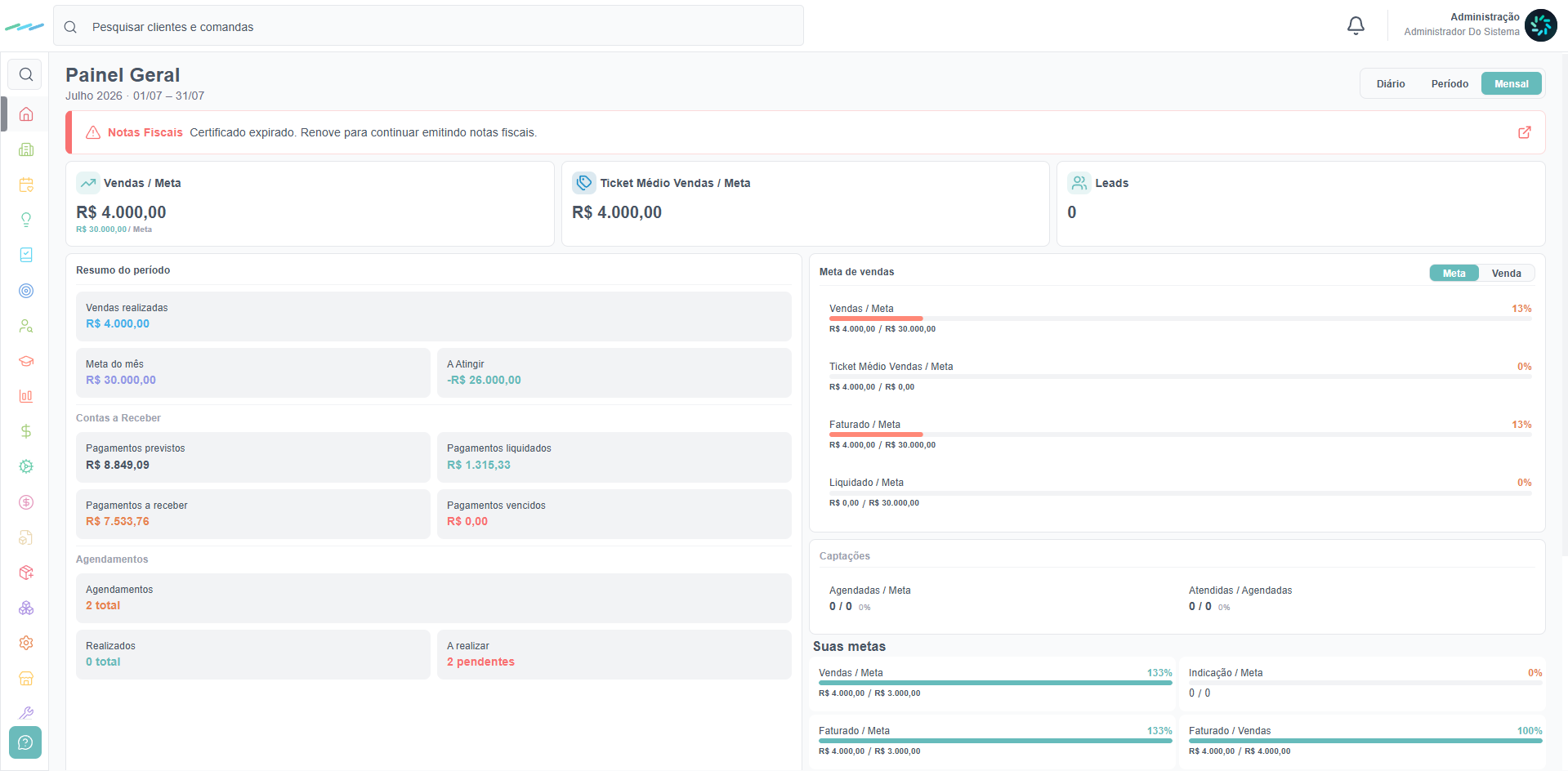The width and height of the screenshot is (1568, 771).
Task: Open Administração user profile menu
Action: pyautogui.click(x=1480, y=25)
